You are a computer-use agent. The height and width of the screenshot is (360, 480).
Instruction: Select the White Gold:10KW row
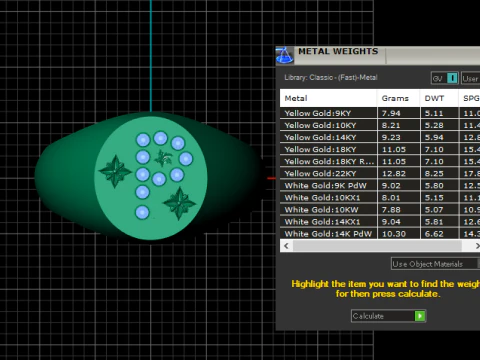(x=380, y=210)
